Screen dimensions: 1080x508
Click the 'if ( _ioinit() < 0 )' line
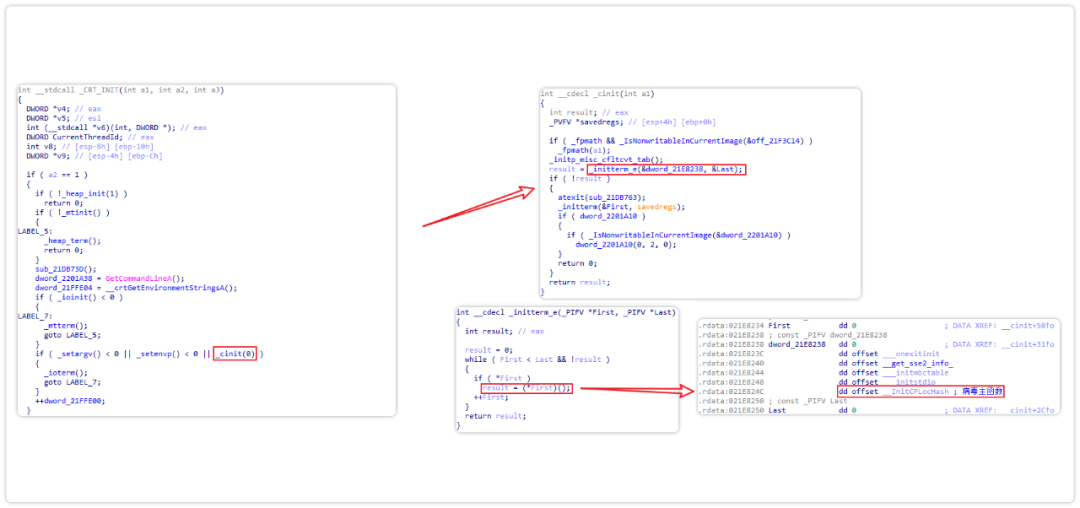point(79,297)
